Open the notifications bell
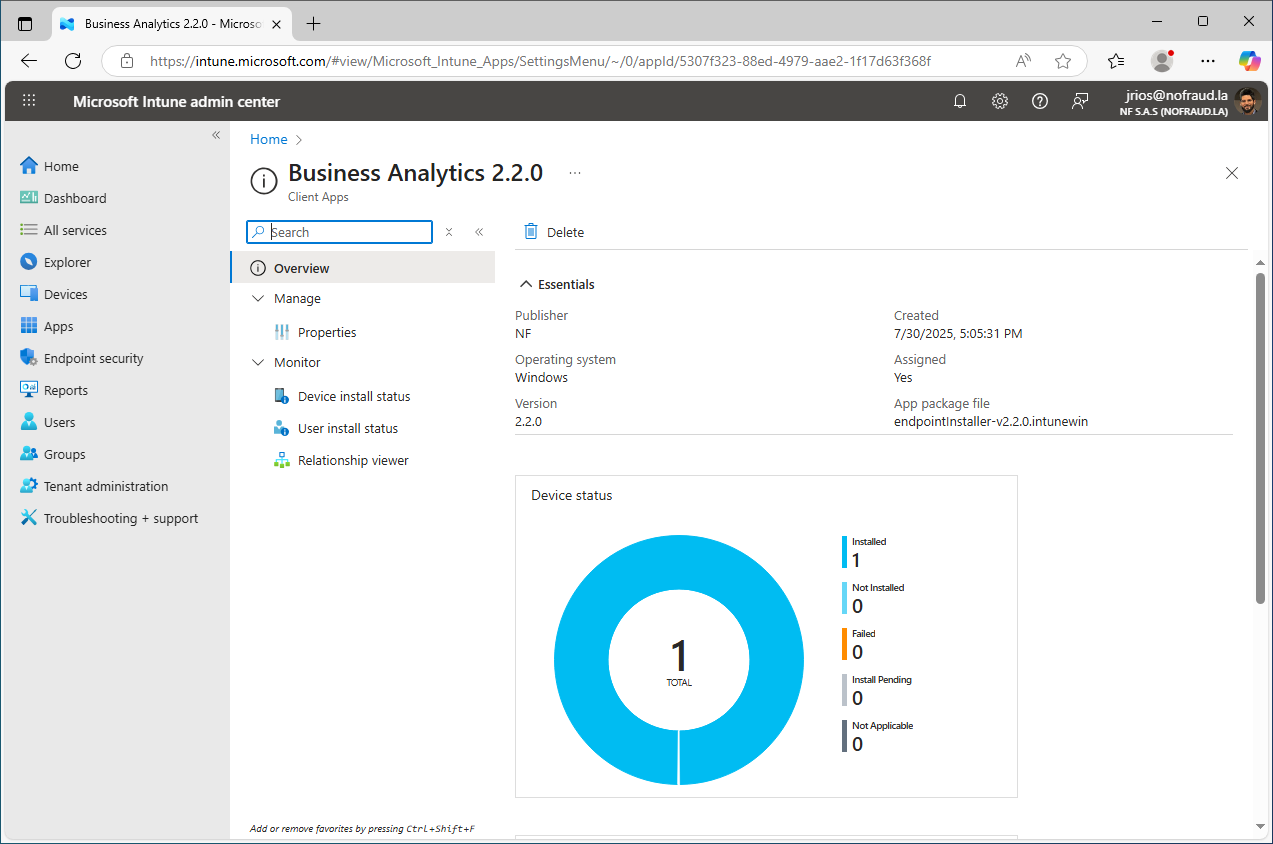The image size is (1273, 844). tap(960, 101)
